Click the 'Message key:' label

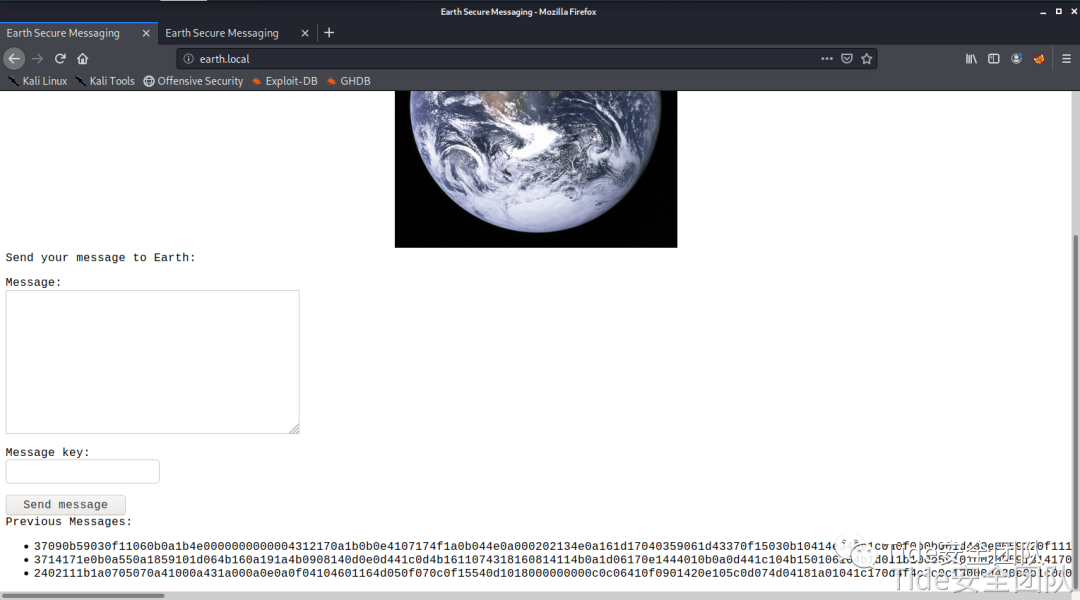point(48,452)
